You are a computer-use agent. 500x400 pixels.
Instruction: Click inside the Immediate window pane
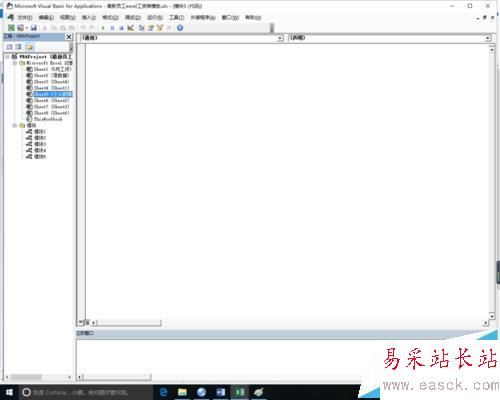pyautogui.click(x=220, y=357)
